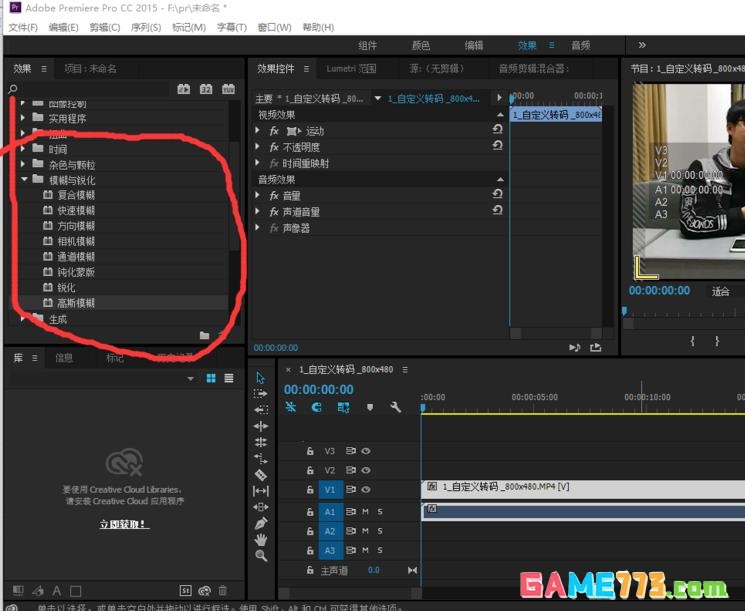745x611 pixels.
Task: Open the 序列(S) menu
Action: 146,27
